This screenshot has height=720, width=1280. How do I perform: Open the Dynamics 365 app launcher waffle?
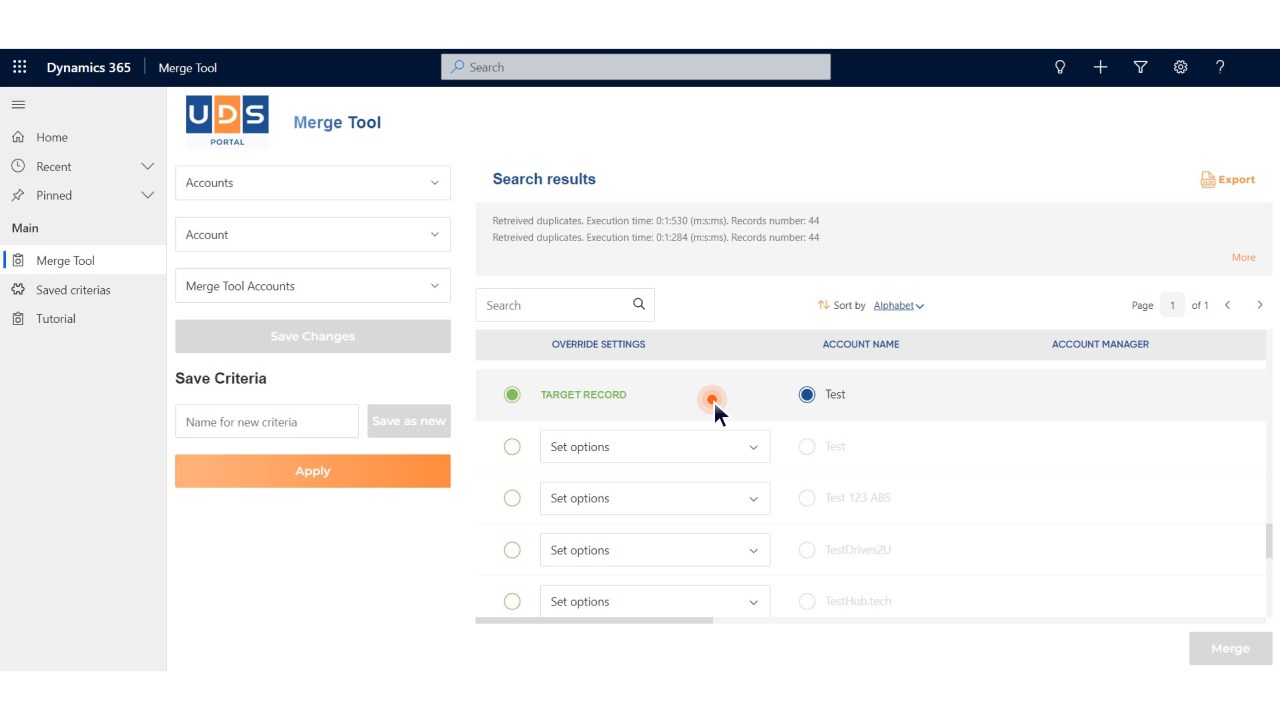(x=19, y=67)
